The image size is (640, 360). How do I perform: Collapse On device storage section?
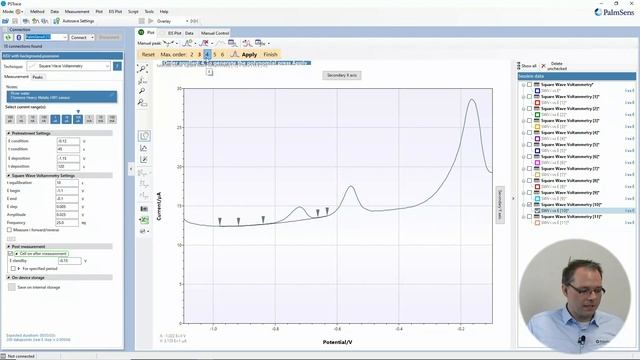point(9,278)
